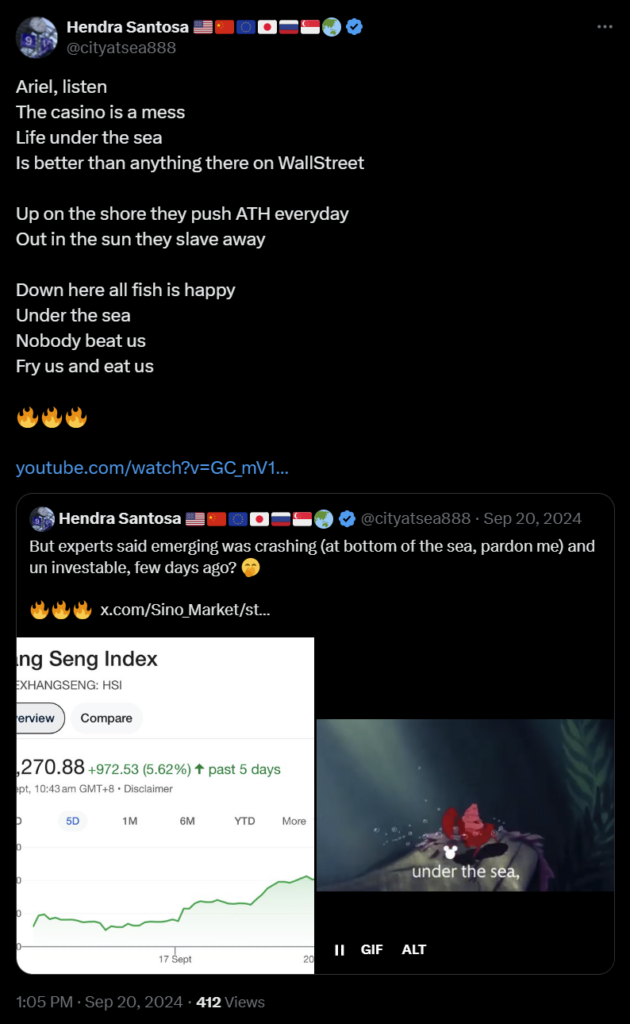Open the Little Mermaid under the sea GIF
This screenshot has height=1024, width=630.
tap(465, 805)
